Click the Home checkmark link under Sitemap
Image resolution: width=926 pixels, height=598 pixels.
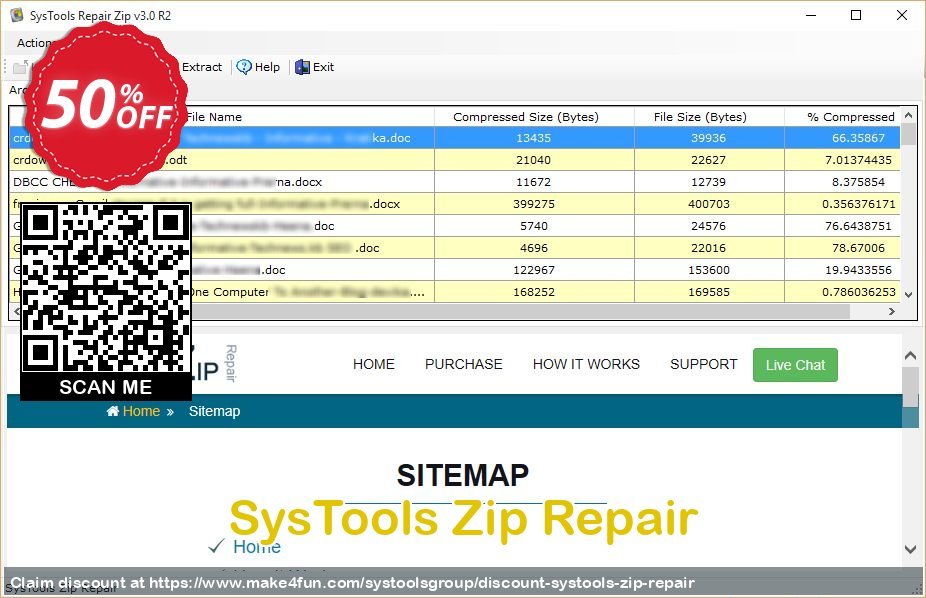256,547
